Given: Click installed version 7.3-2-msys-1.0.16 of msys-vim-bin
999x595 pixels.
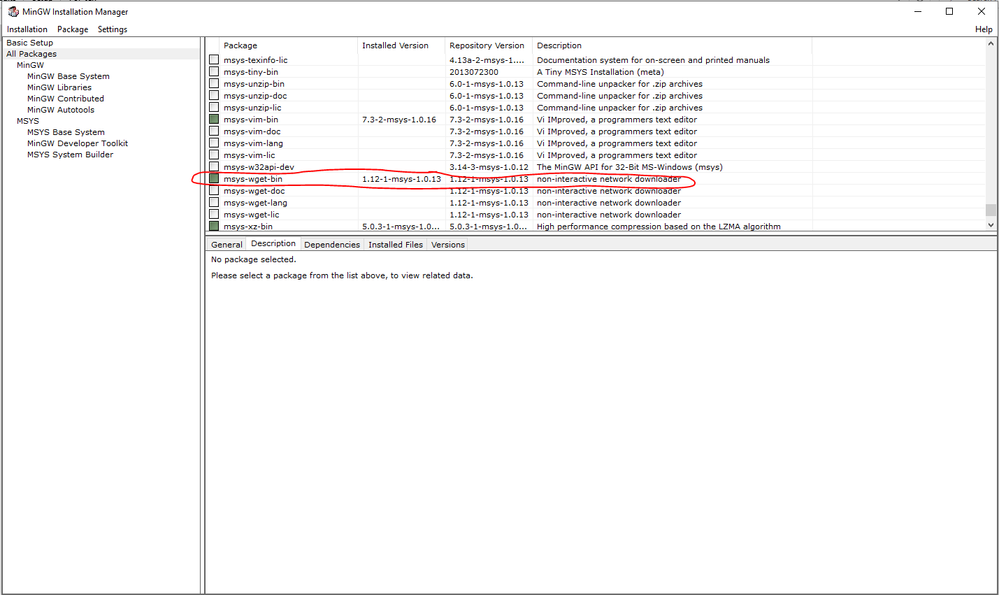Looking at the screenshot, I should coord(399,120).
